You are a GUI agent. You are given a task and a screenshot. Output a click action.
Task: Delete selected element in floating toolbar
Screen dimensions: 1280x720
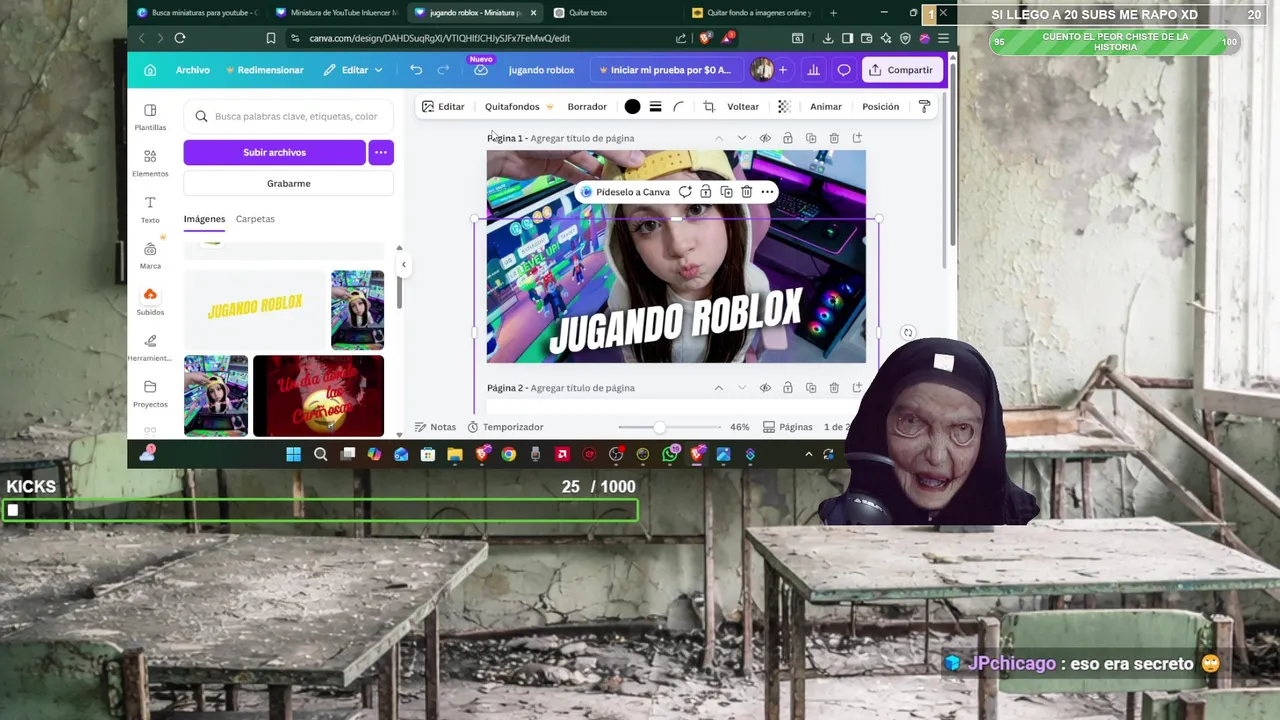(746, 192)
